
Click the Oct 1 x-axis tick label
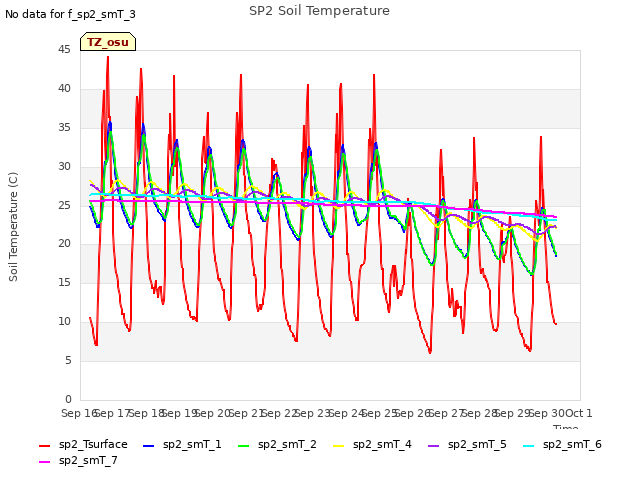pos(578,413)
